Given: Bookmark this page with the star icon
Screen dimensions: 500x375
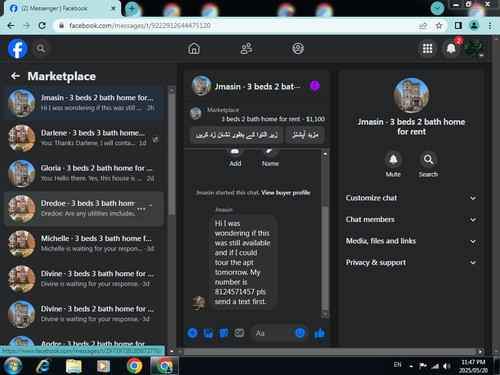Looking at the screenshot, I should click(439, 25).
